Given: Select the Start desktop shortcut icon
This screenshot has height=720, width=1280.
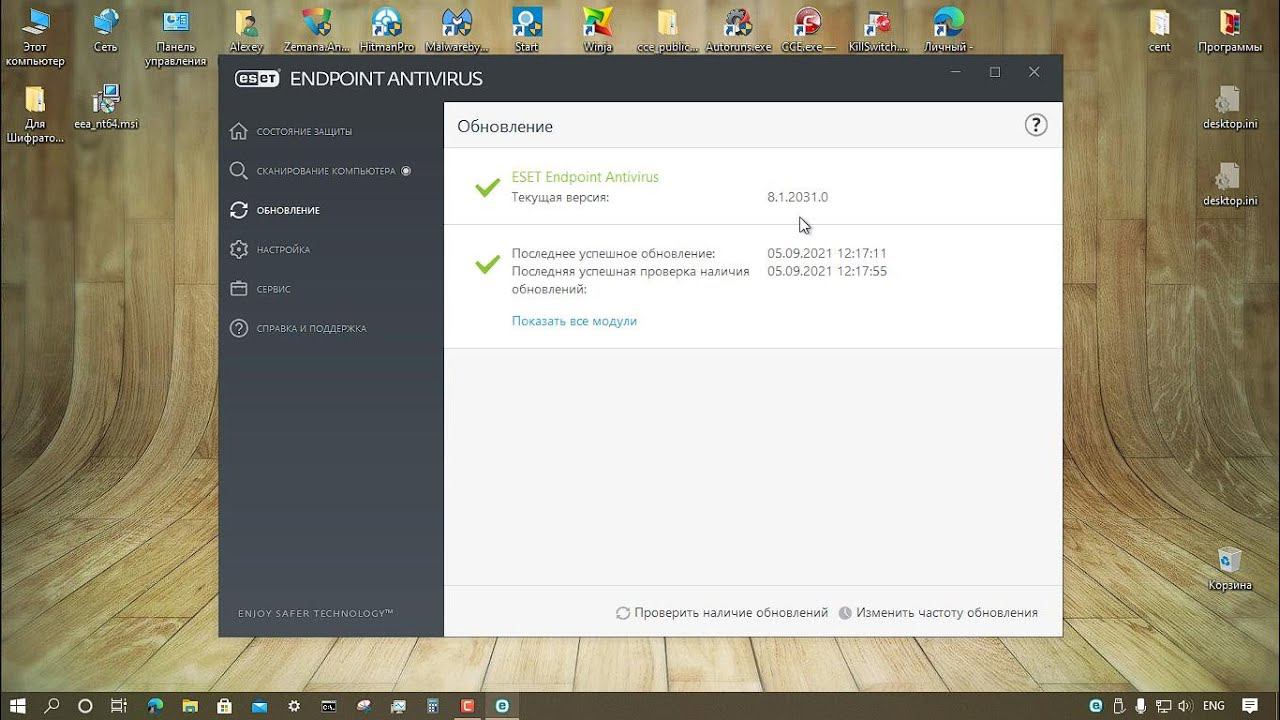Looking at the screenshot, I should [526, 30].
